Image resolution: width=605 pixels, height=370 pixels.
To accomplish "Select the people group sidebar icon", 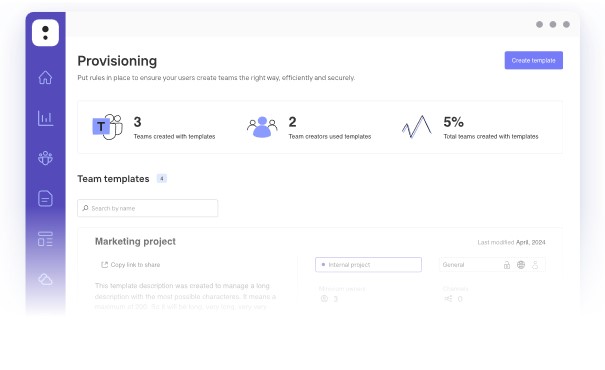I will tap(45, 158).
